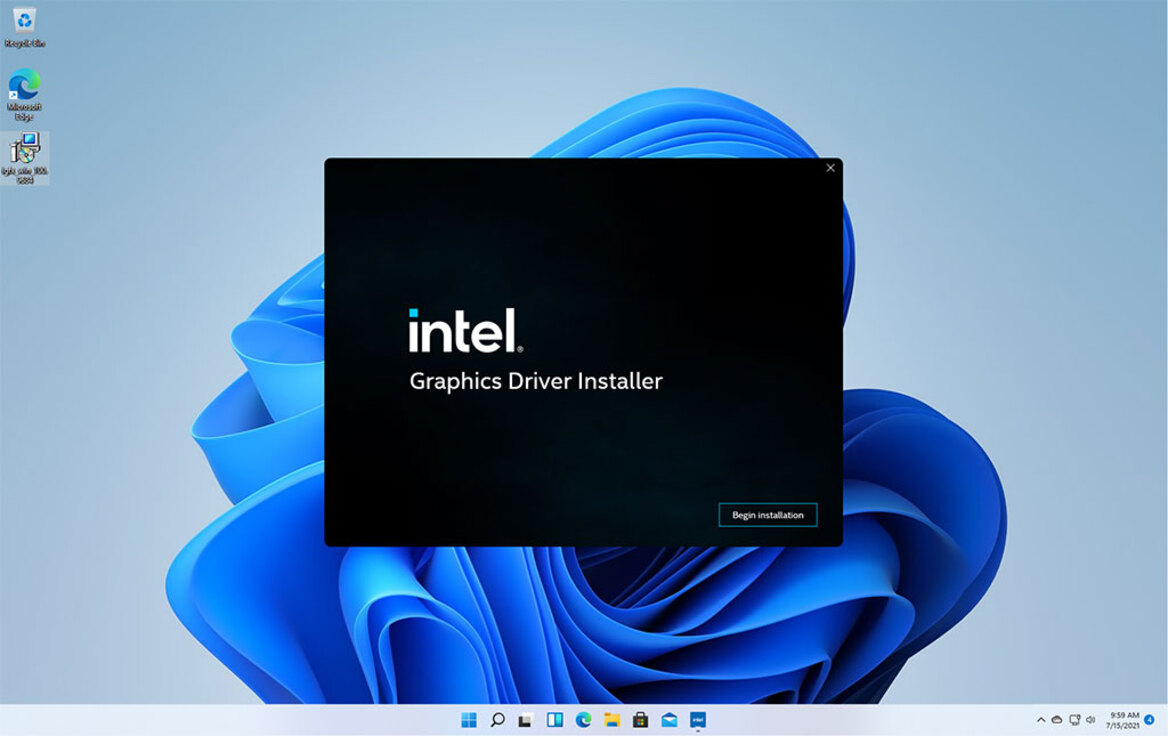Open network status in system tray
1168x736 pixels.
(1074, 720)
